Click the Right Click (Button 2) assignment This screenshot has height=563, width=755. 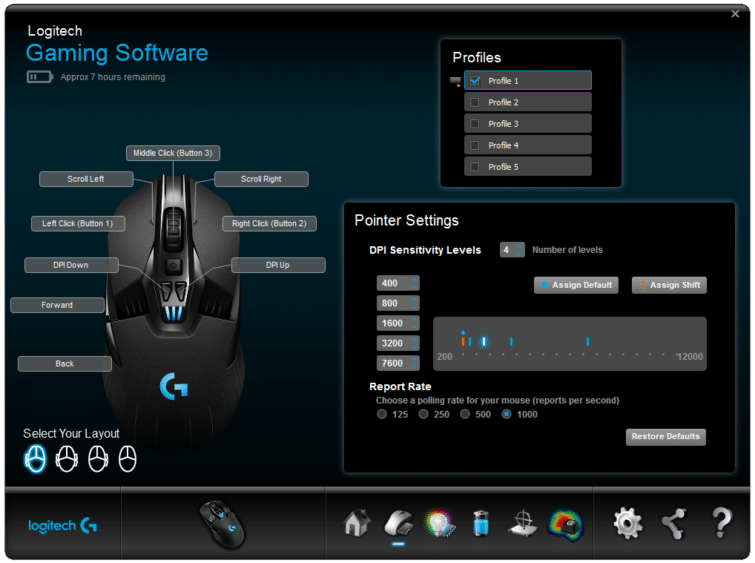pyautogui.click(x=269, y=224)
